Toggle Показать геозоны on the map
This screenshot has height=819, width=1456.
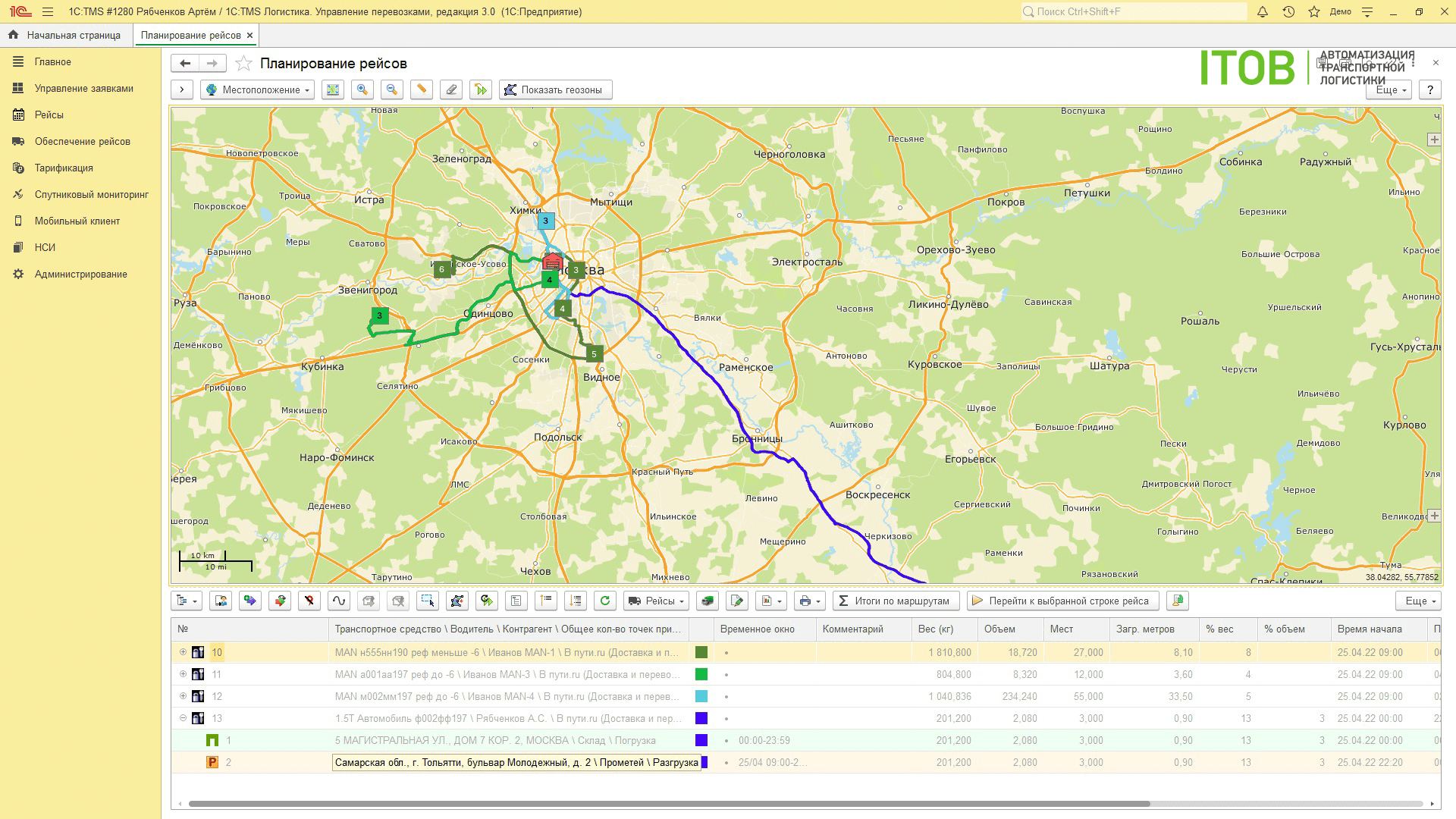[x=554, y=89]
